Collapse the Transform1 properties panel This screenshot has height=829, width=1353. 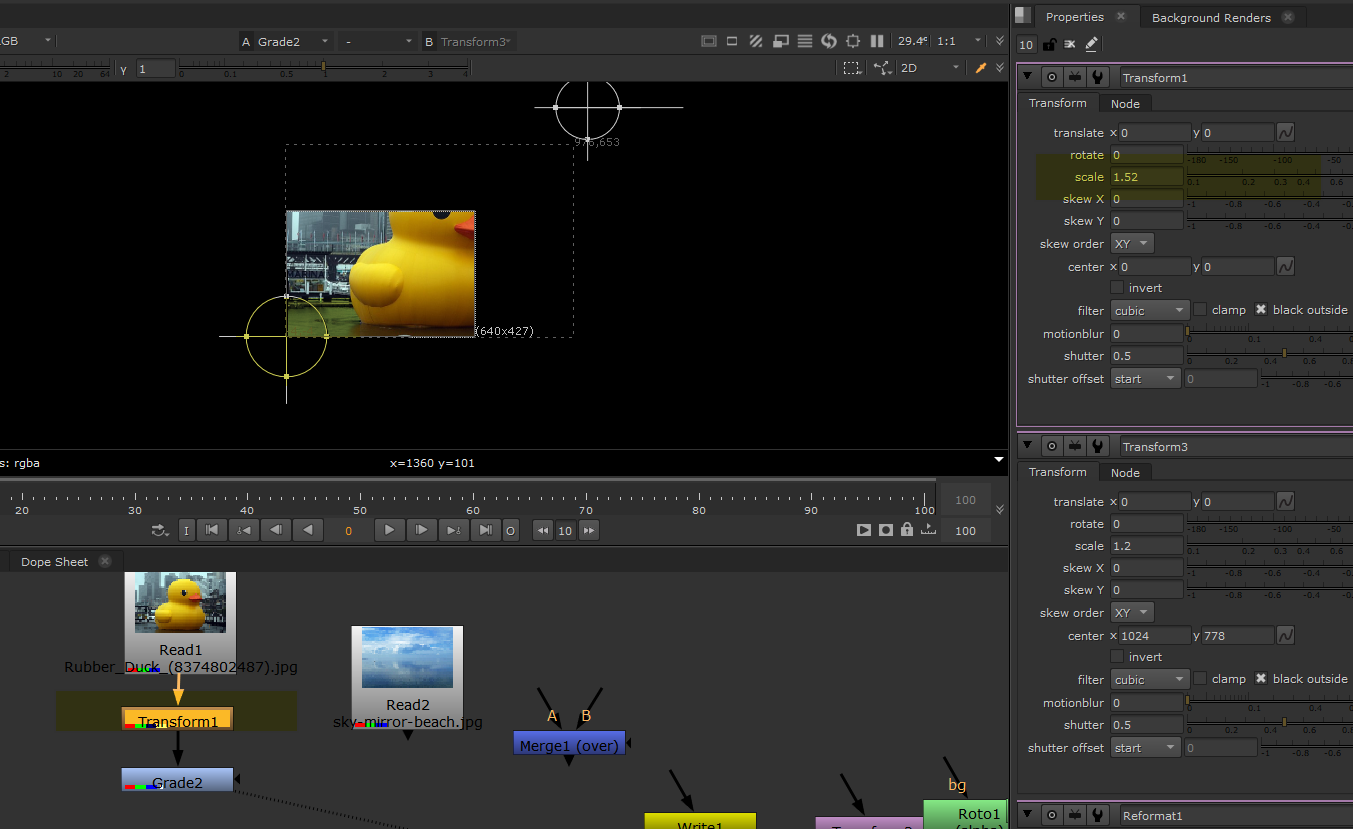coord(1027,77)
